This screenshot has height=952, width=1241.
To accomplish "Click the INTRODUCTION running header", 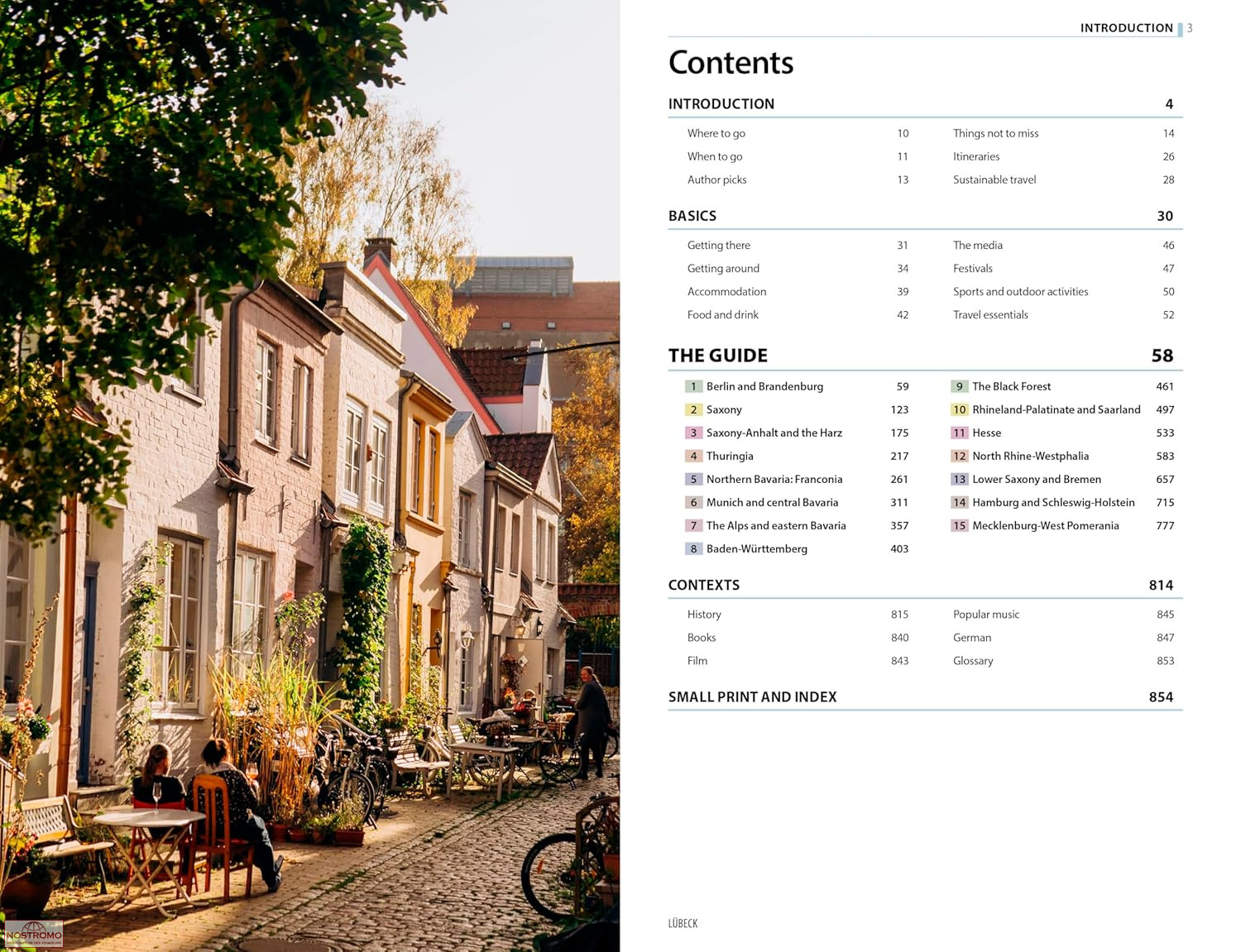I will coord(1126,28).
